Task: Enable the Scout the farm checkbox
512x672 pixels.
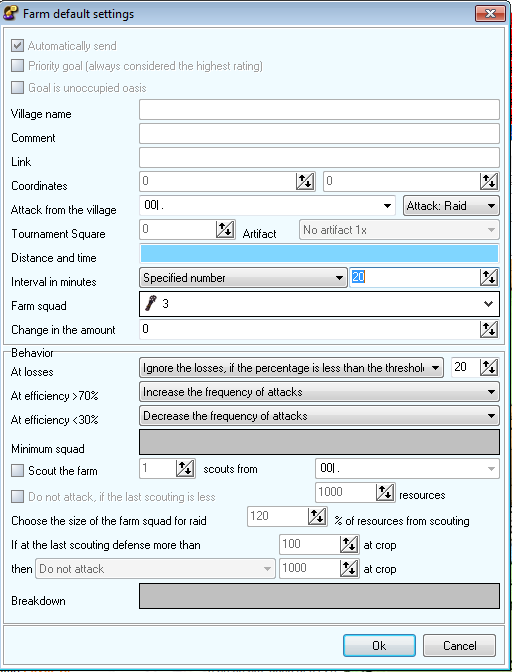Action: click(x=17, y=471)
